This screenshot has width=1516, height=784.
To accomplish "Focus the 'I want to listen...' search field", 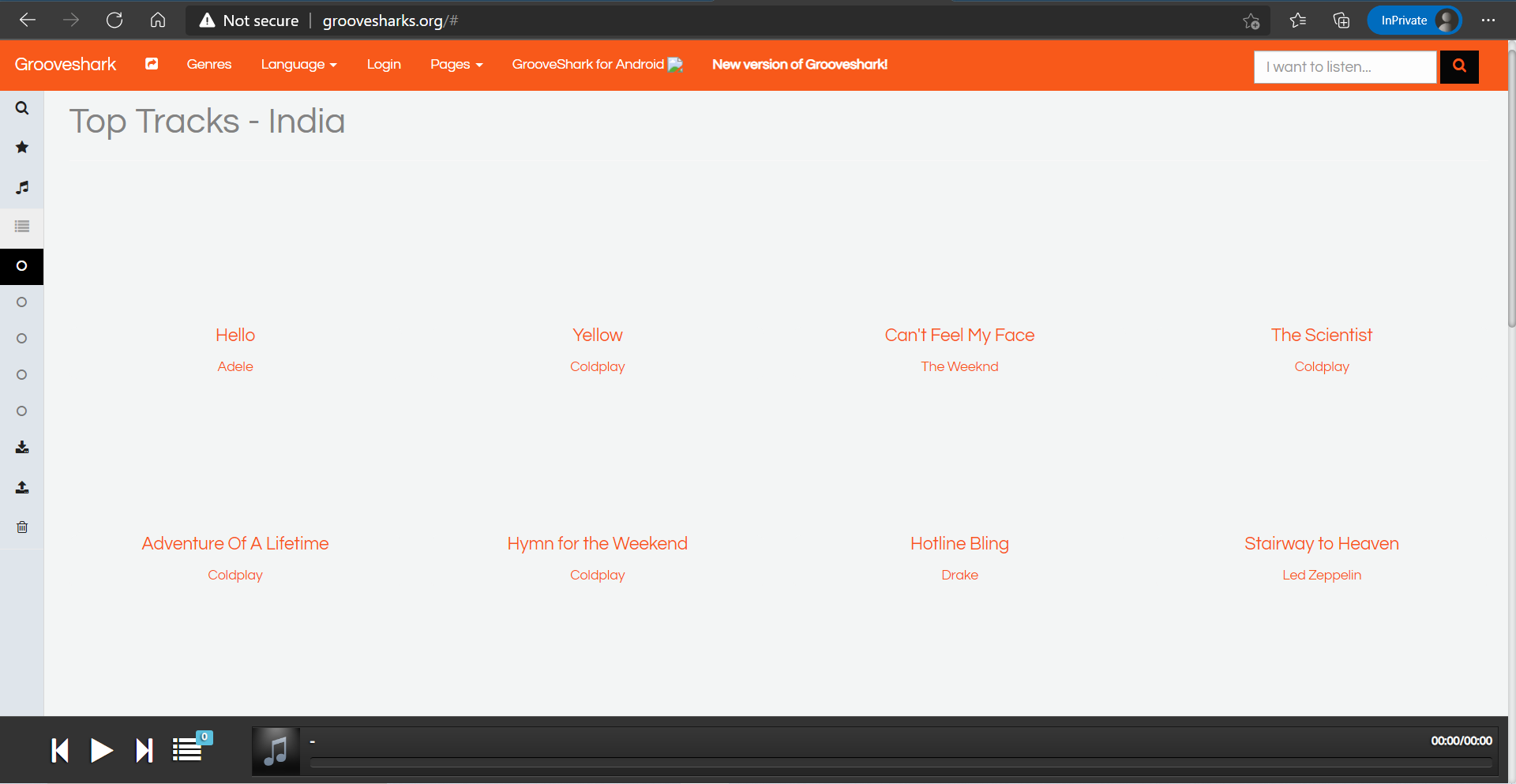I will [x=1345, y=67].
